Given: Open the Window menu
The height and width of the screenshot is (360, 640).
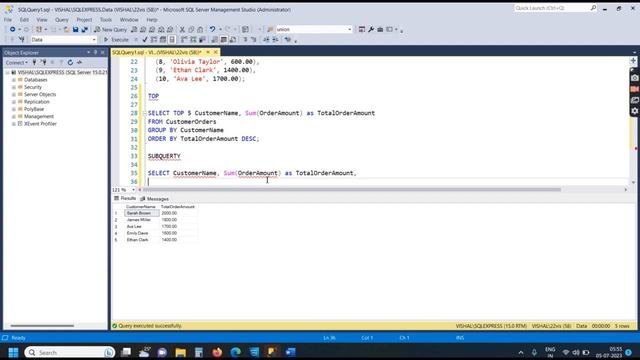Looking at the screenshot, I should point(129,20).
